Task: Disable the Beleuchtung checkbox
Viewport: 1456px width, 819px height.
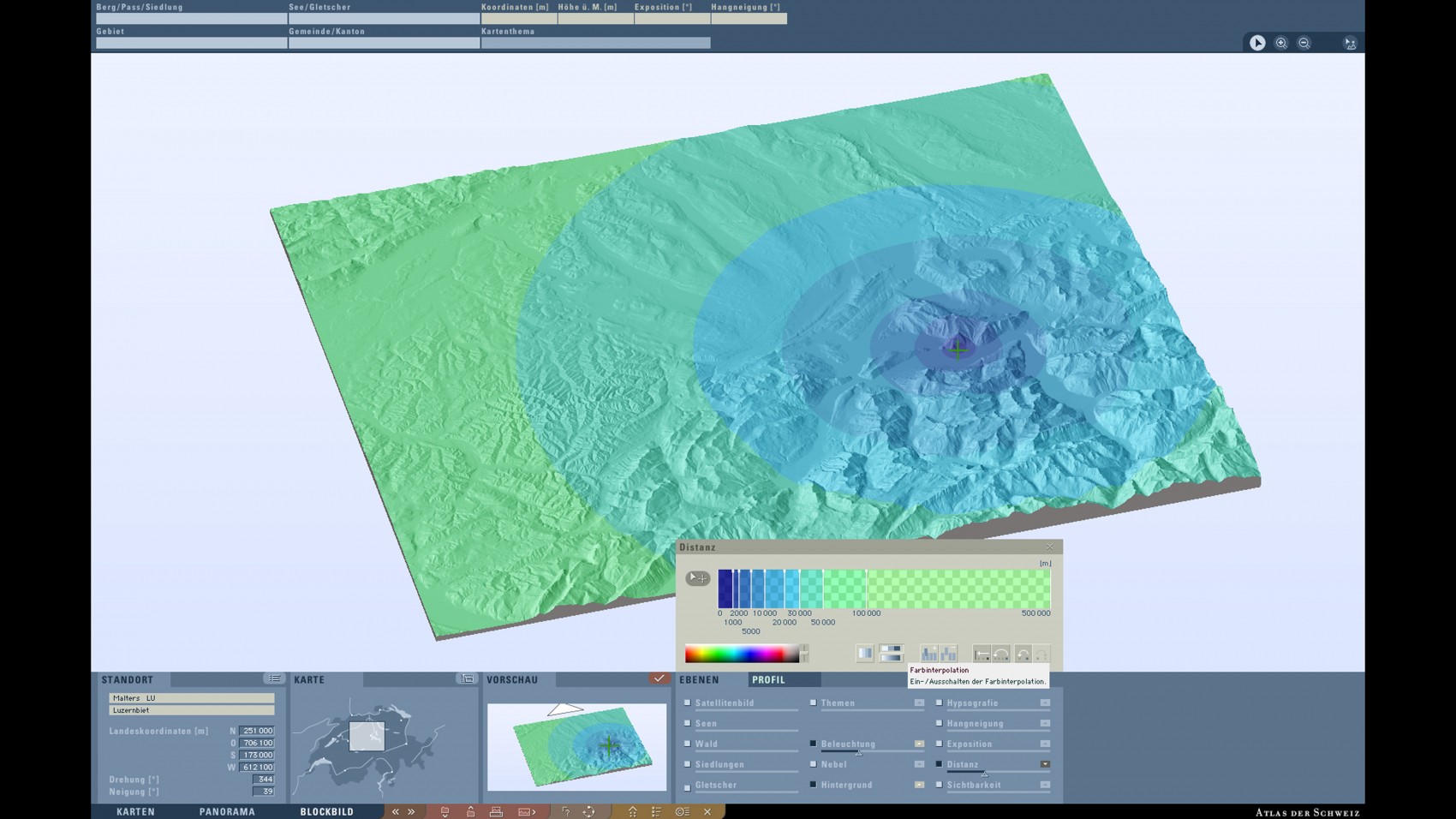Action: click(813, 744)
